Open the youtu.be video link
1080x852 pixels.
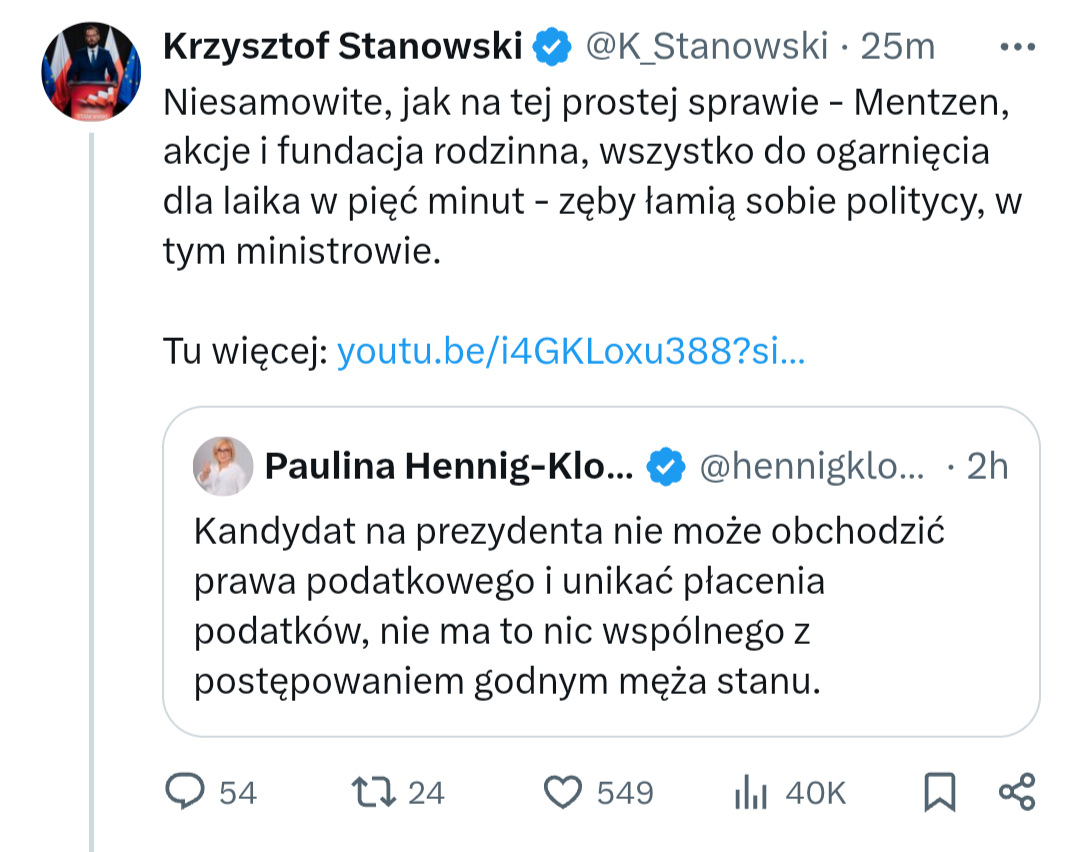tap(570, 352)
